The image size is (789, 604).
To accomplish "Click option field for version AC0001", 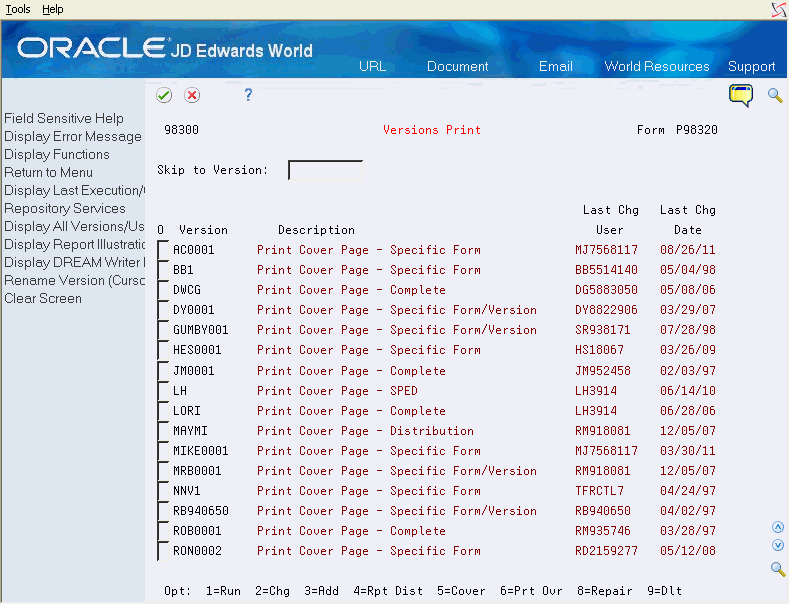I will [x=163, y=250].
